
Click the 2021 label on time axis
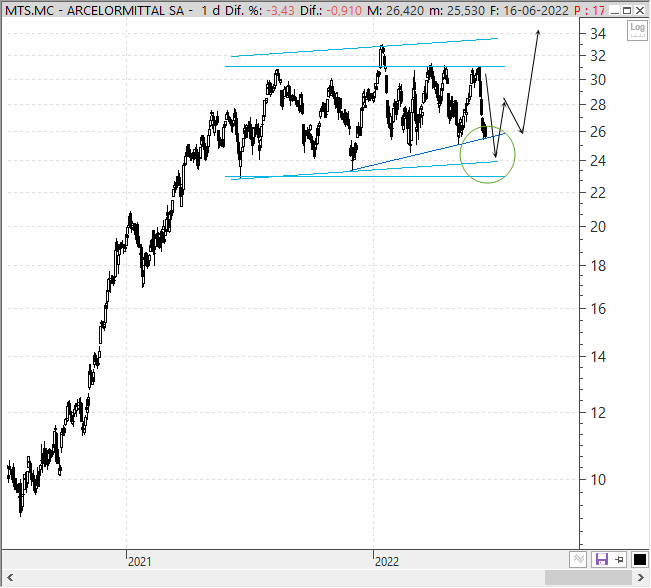click(x=140, y=561)
